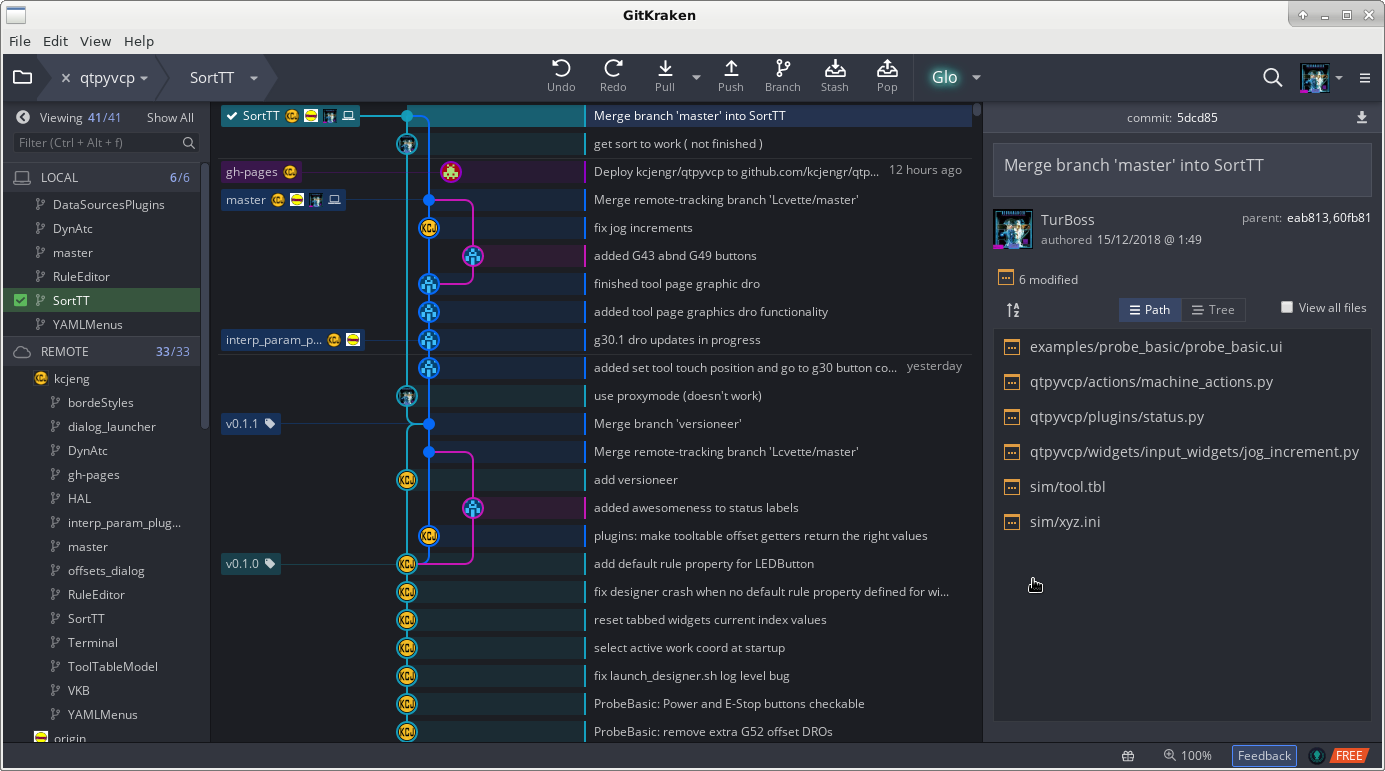This screenshot has width=1385, height=771.
Task: Click the Glo button
Action: coord(944,77)
